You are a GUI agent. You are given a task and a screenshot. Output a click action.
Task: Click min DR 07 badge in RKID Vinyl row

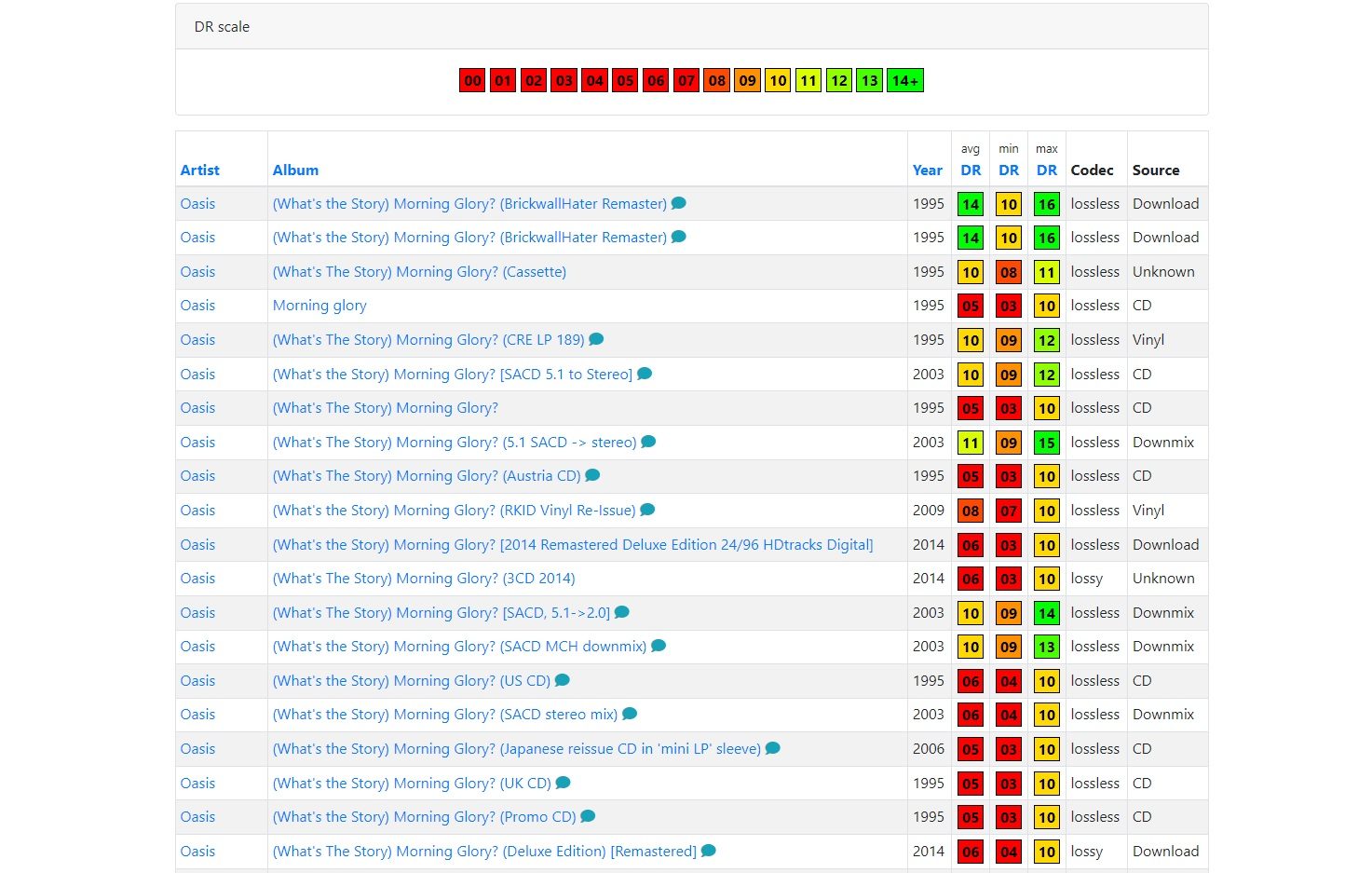(1009, 511)
